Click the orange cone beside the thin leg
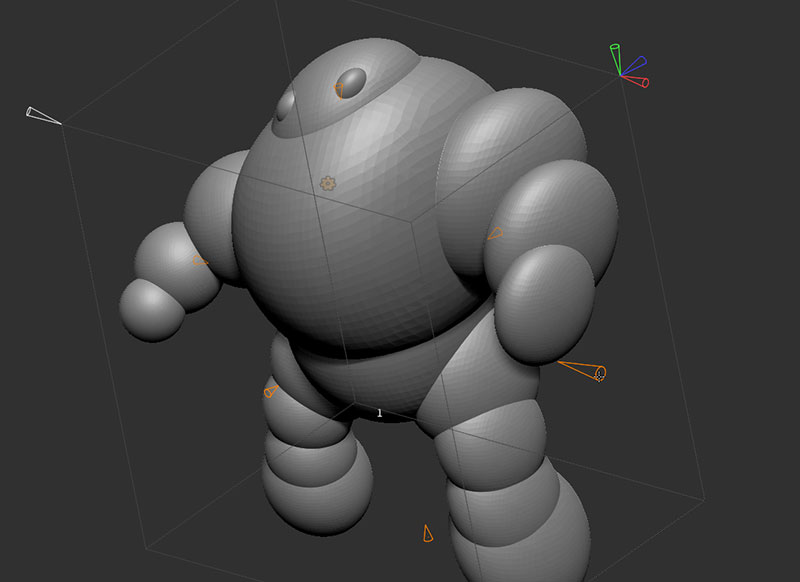 coord(271,391)
